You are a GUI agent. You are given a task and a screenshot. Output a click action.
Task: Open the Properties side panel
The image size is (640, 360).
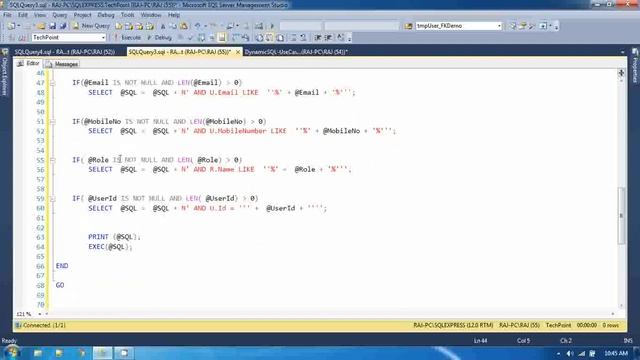pos(635,66)
